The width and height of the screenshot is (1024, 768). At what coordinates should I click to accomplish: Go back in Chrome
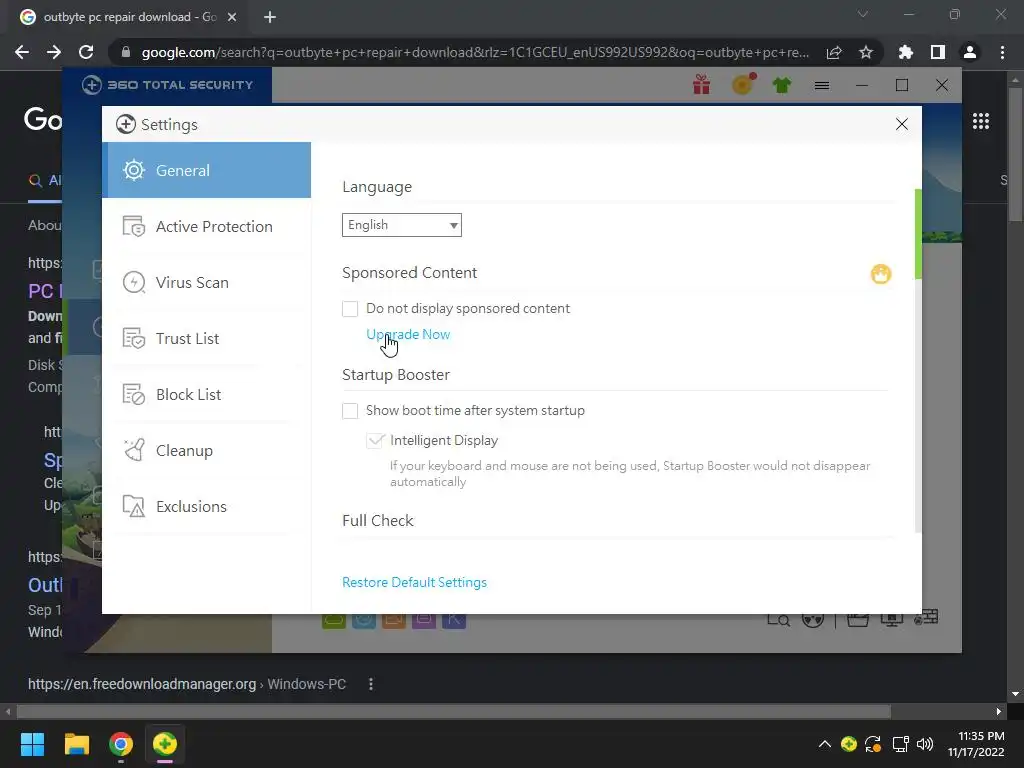click(22, 52)
